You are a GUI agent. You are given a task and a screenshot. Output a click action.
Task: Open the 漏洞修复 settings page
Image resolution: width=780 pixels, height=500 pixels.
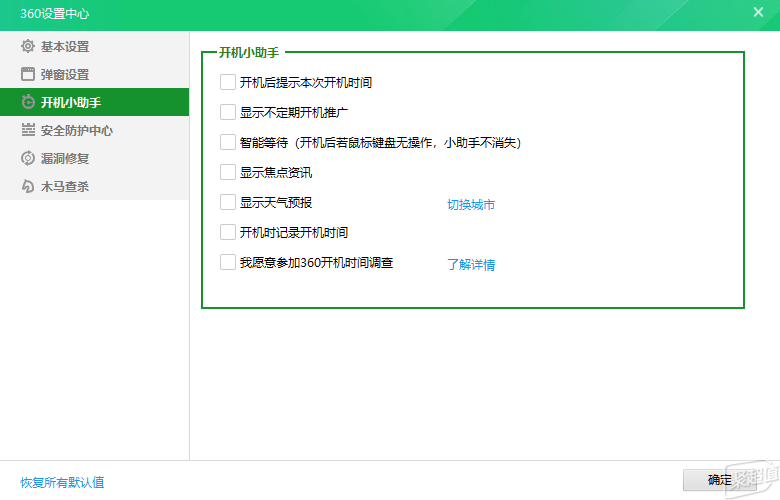(x=95, y=158)
